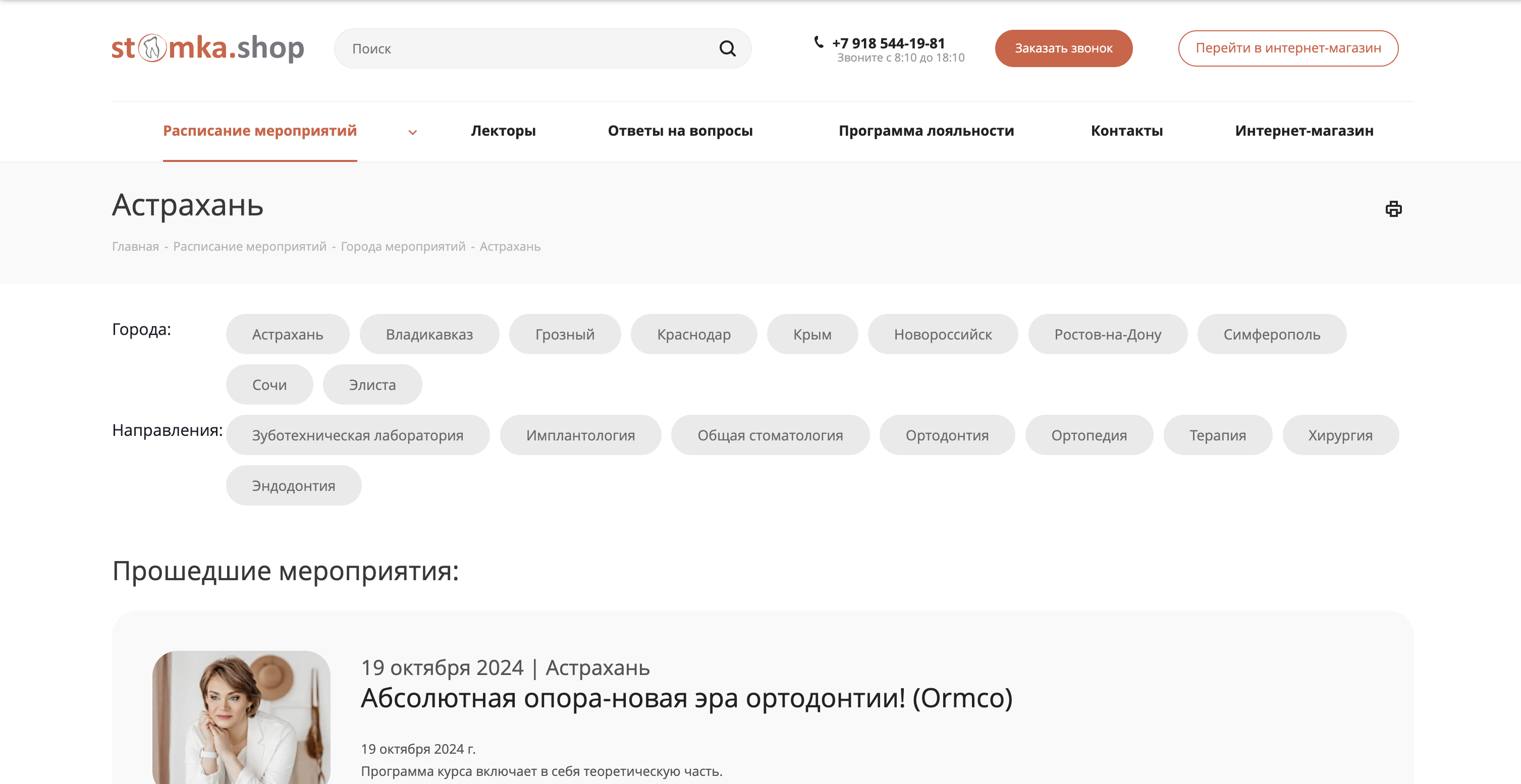Image resolution: width=1521 pixels, height=784 pixels.
Task: Click the print page icon
Action: (x=1393, y=209)
